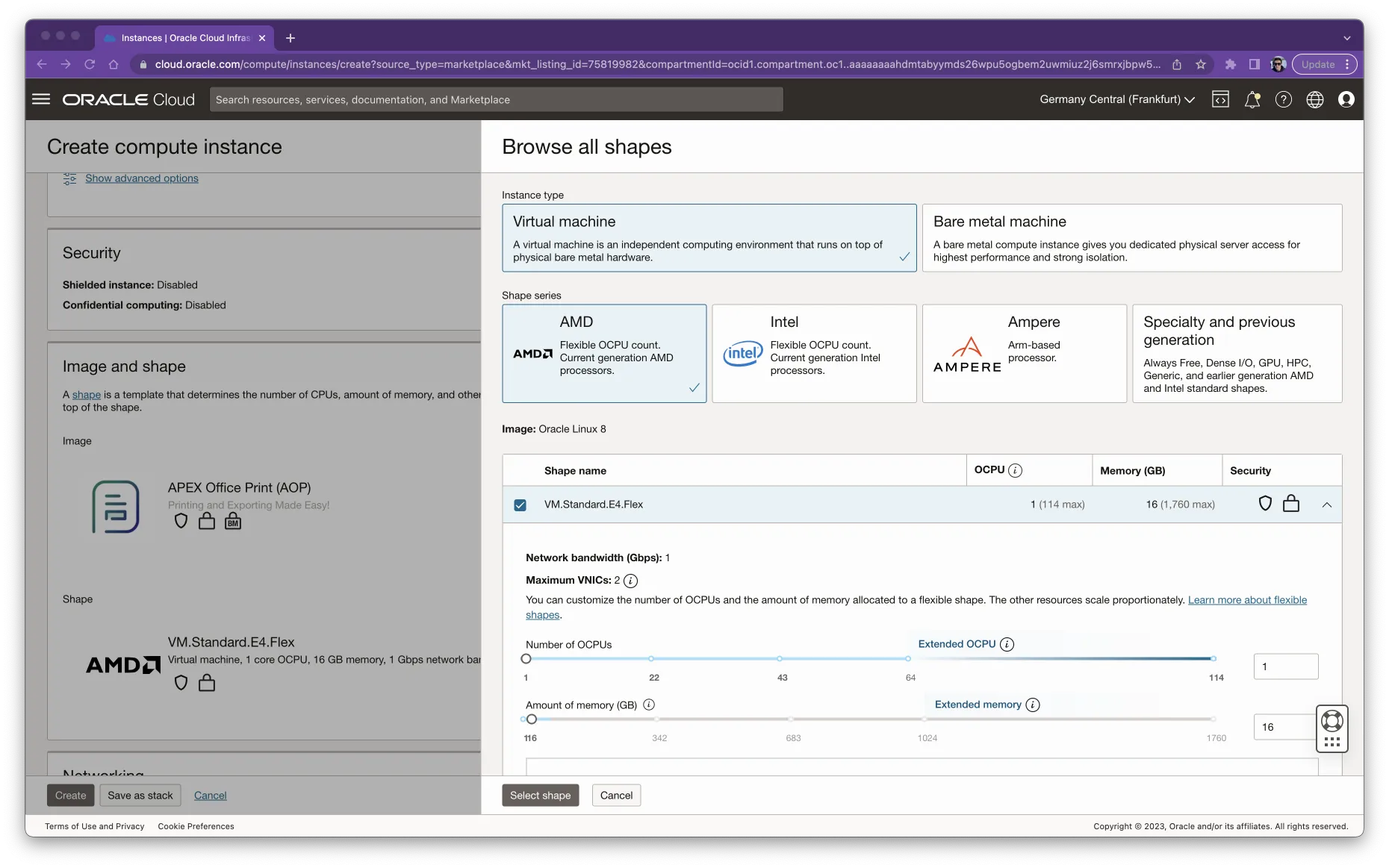
Task: Select the Bare metal machine instance type
Action: (1132, 238)
